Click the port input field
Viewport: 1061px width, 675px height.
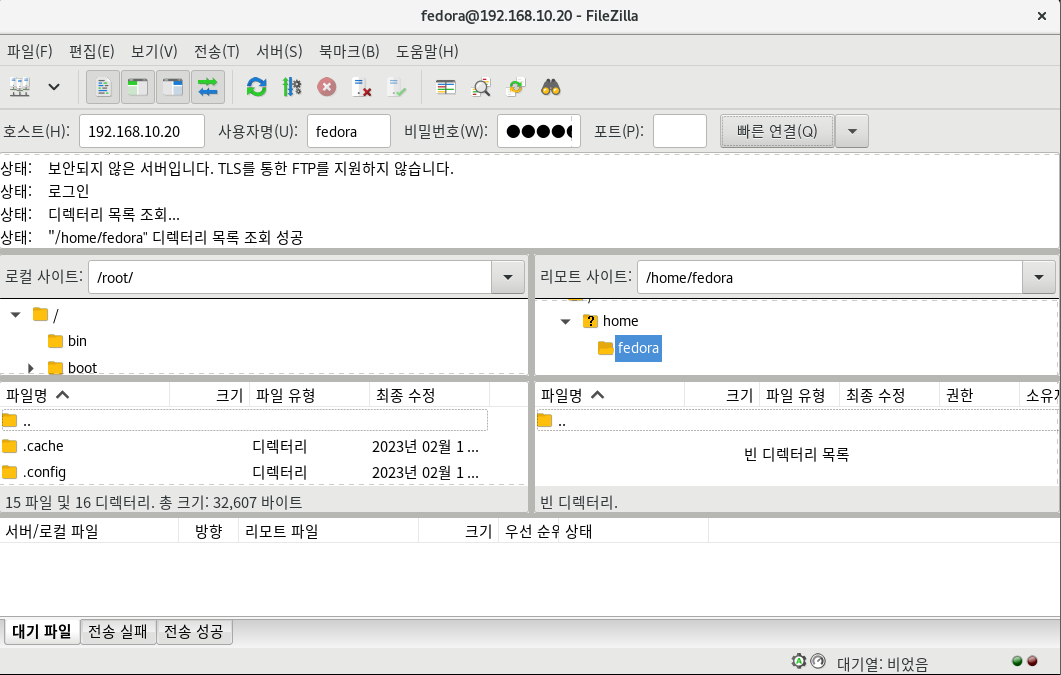pyautogui.click(x=680, y=131)
